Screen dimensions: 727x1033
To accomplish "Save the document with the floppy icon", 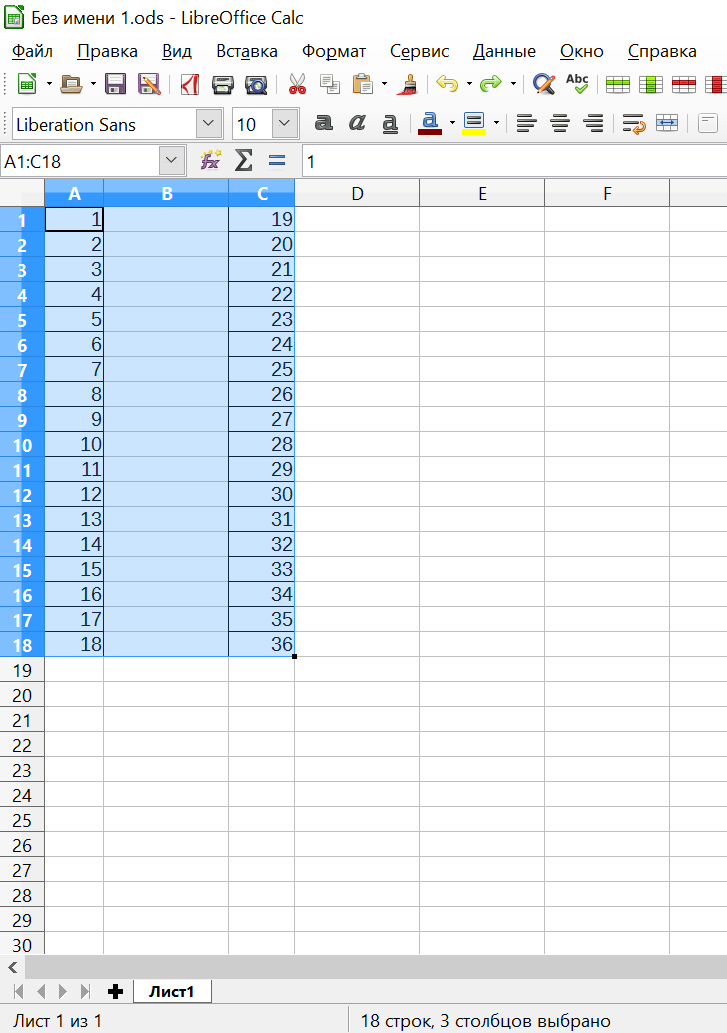I will click(x=116, y=84).
